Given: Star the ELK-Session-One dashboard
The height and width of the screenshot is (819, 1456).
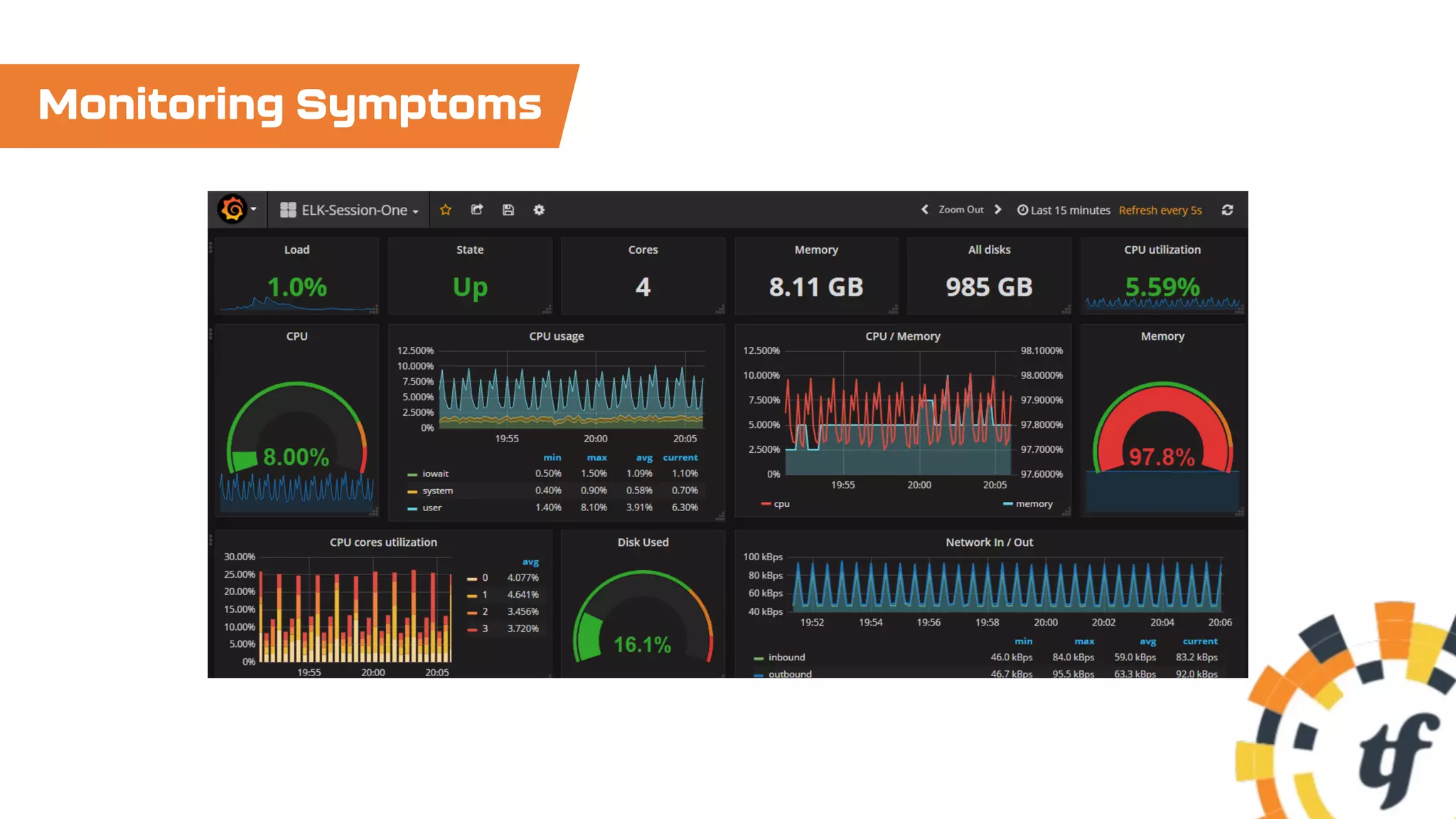Looking at the screenshot, I should (x=446, y=210).
